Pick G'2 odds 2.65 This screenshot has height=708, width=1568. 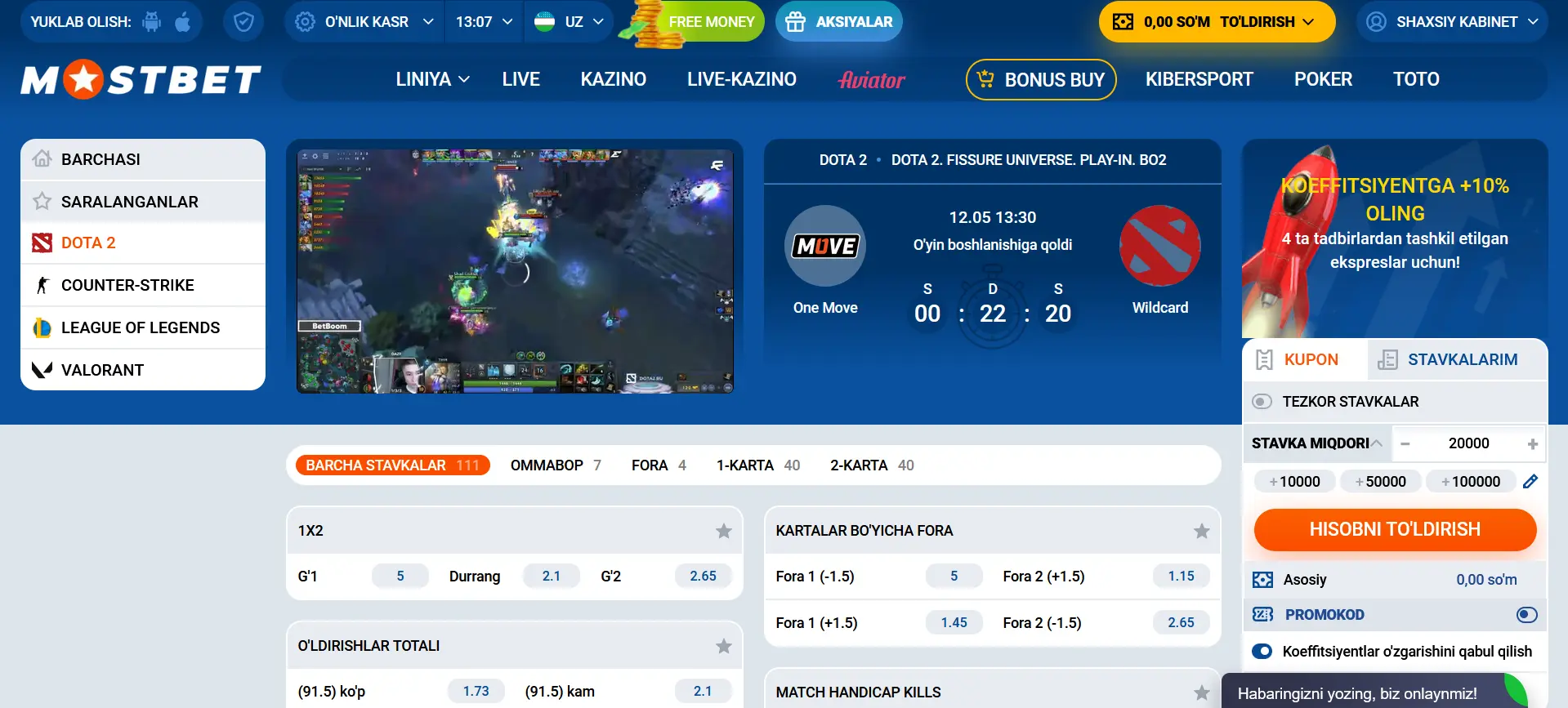tap(703, 577)
